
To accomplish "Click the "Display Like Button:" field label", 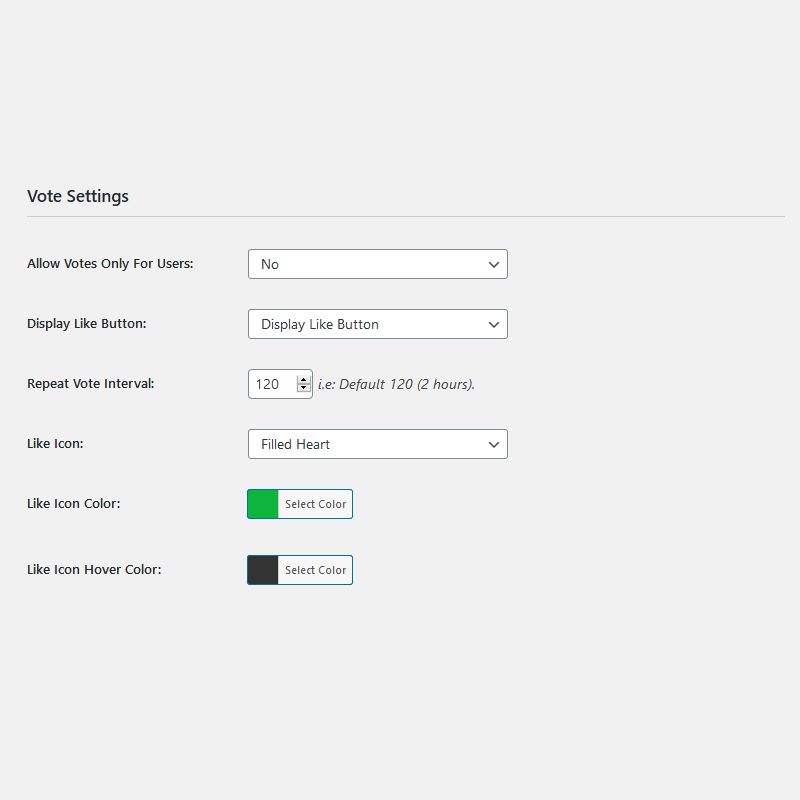I will [87, 324].
